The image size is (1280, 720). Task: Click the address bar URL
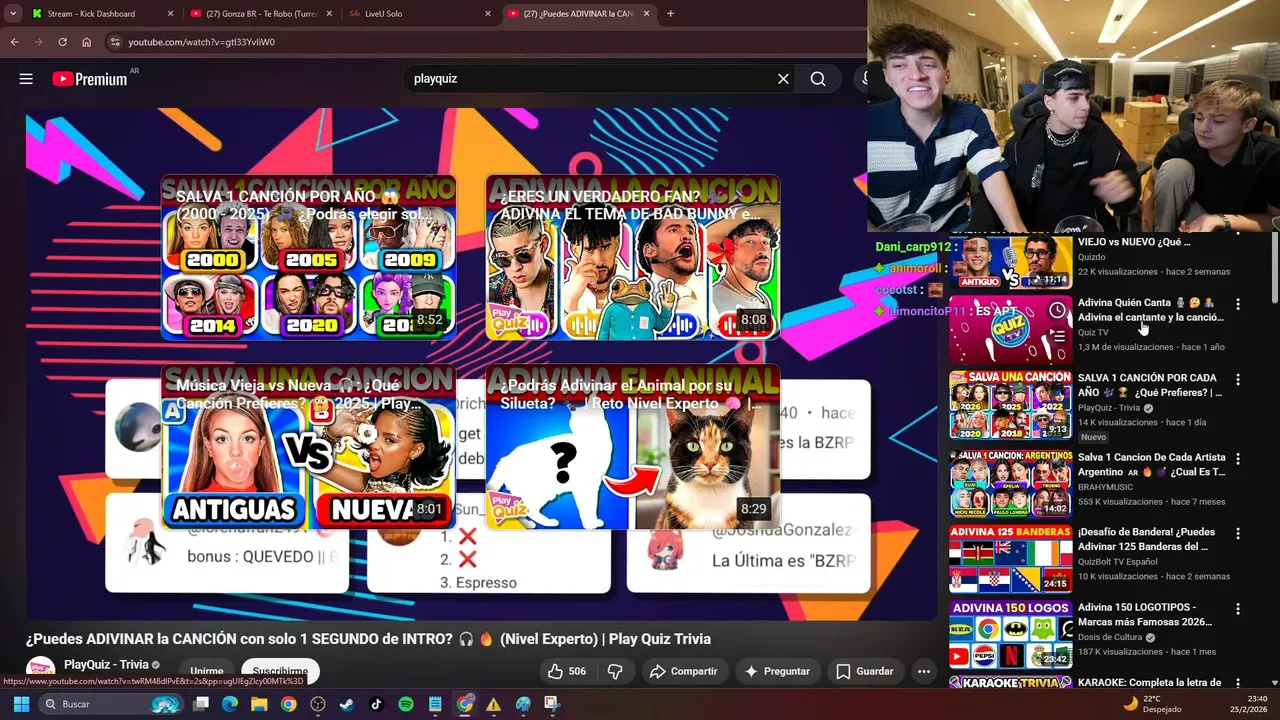point(202,42)
